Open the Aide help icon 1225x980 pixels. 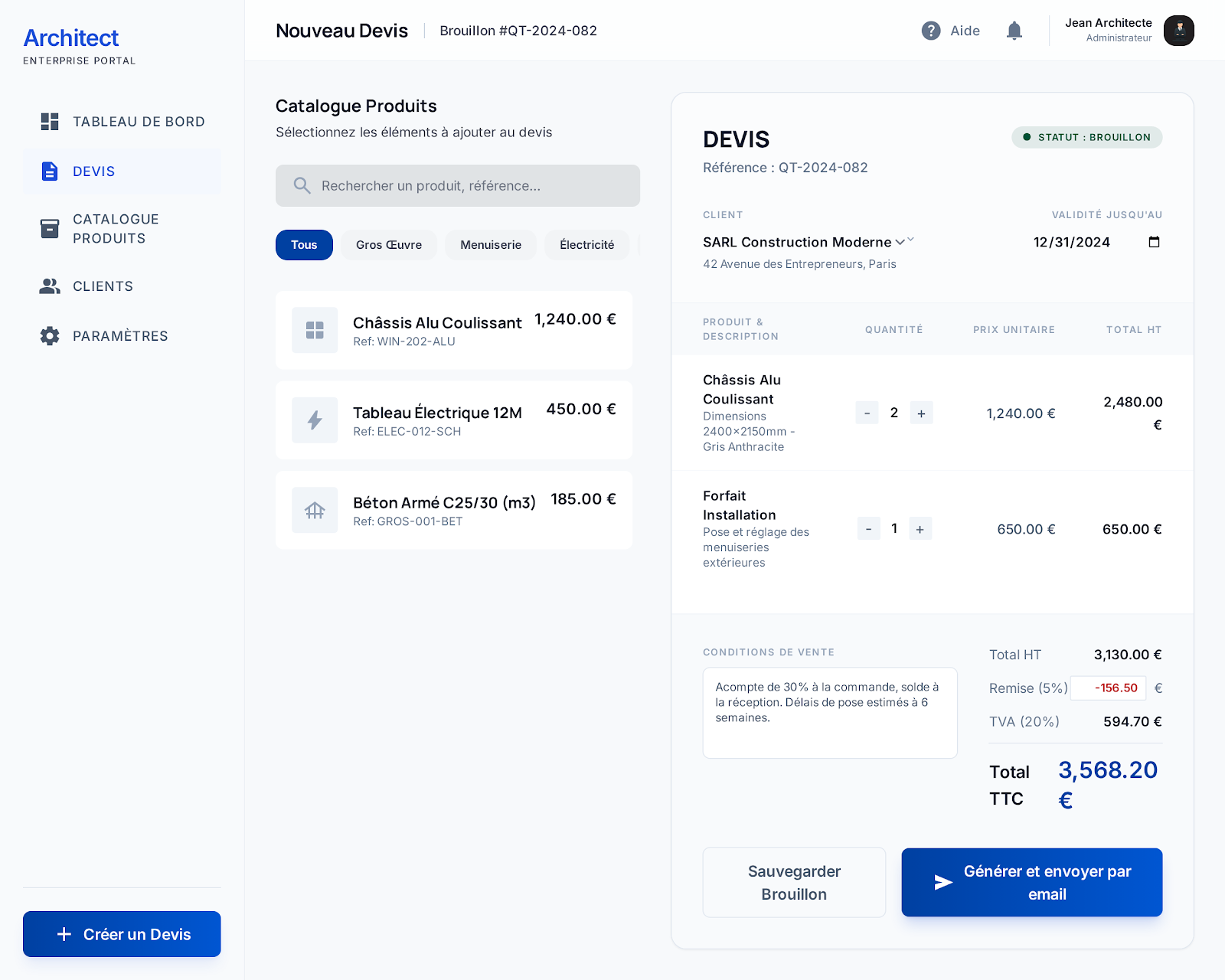pyautogui.click(x=931, y=31)
